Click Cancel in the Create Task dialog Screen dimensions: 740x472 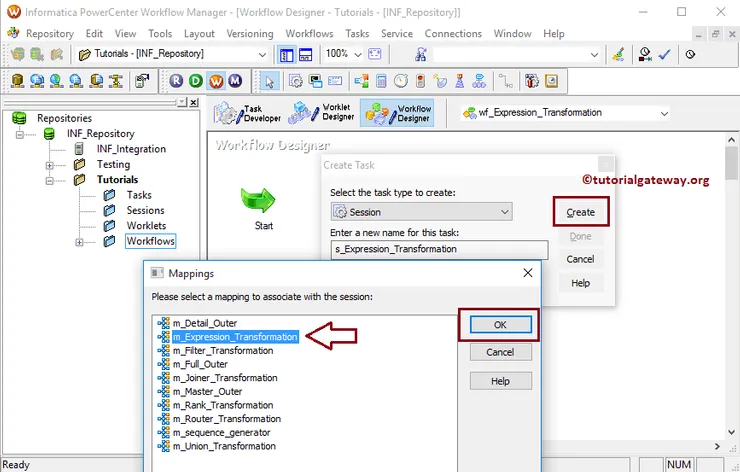pos(580,259)
